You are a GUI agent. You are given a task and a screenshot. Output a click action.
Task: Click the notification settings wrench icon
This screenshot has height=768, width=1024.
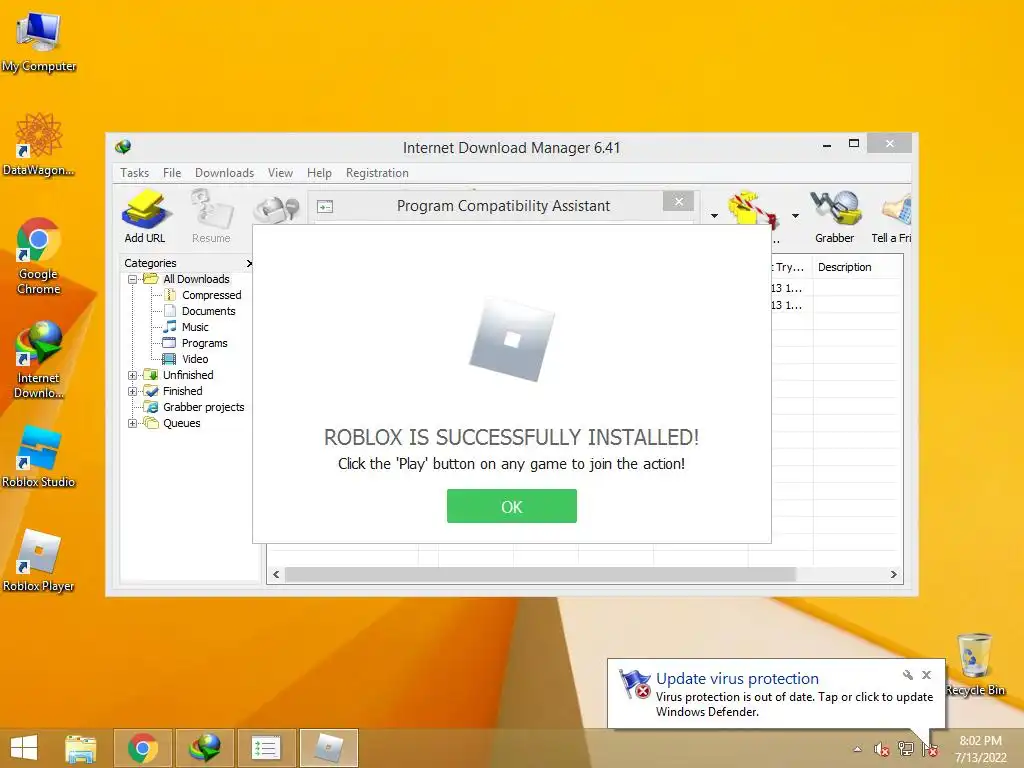click(x=907, y=675)
